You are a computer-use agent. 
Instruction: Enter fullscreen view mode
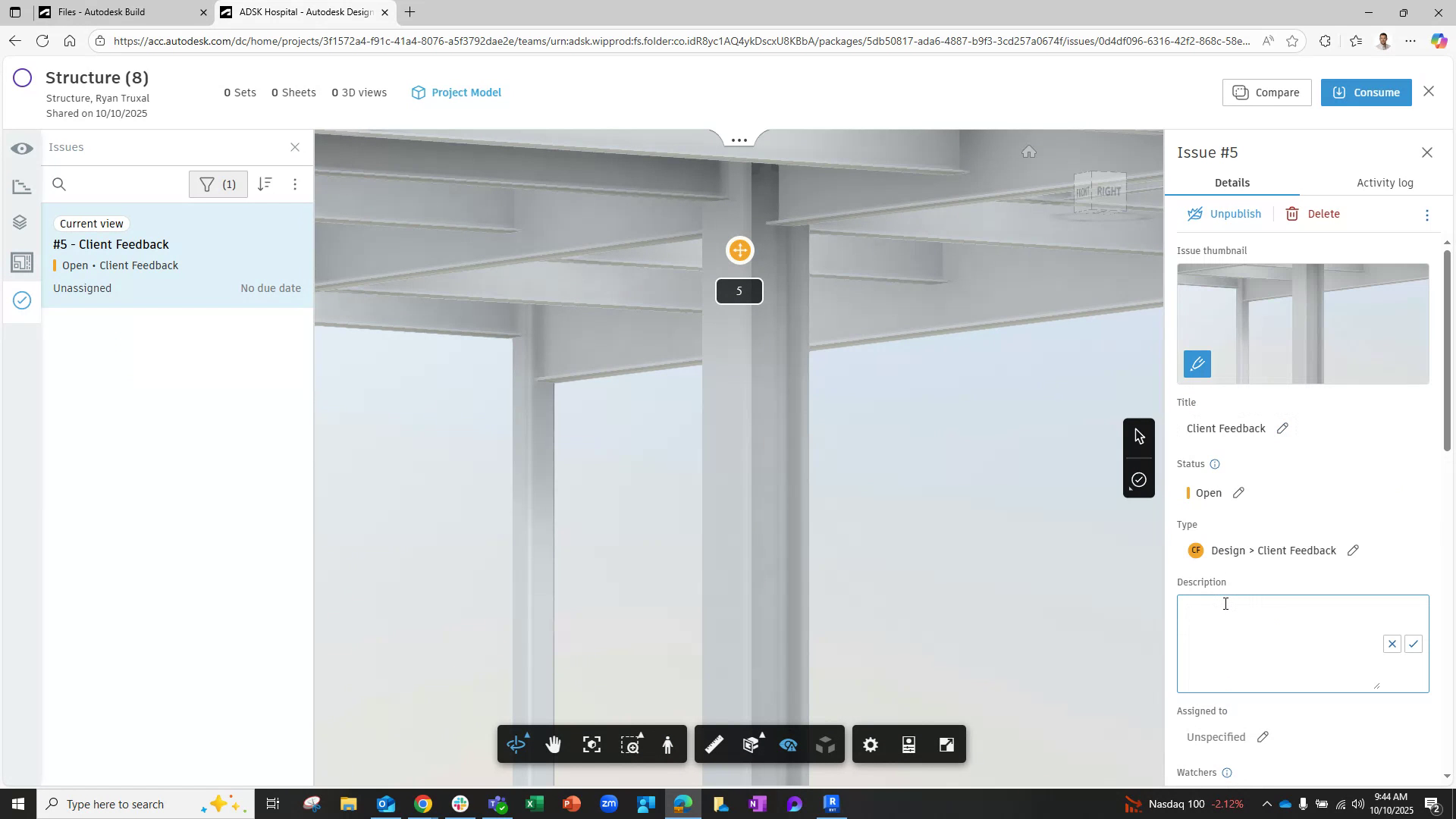coord(946,744)
